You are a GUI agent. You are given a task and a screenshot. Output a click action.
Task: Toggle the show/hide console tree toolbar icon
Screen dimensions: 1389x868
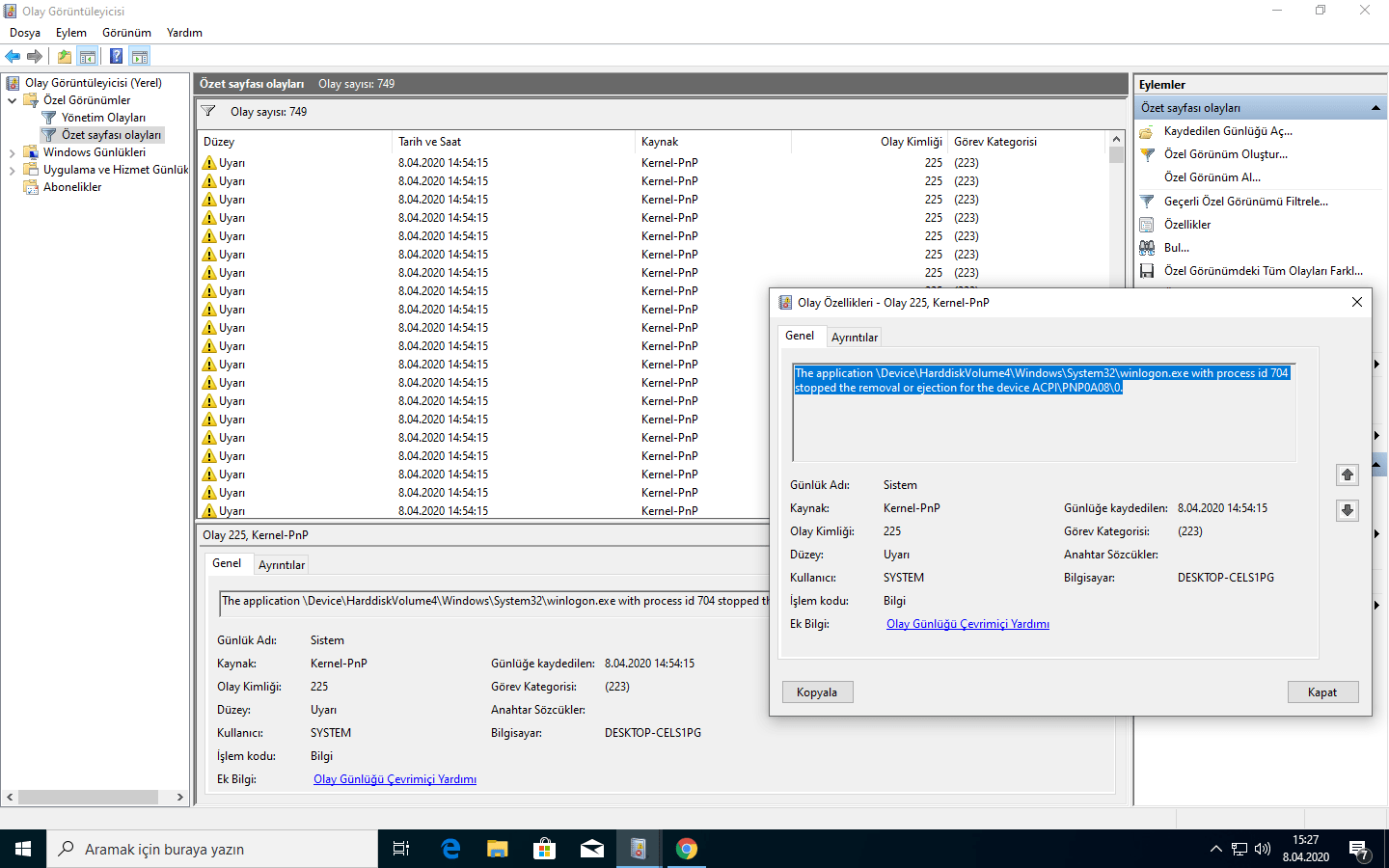coord(88,56)
